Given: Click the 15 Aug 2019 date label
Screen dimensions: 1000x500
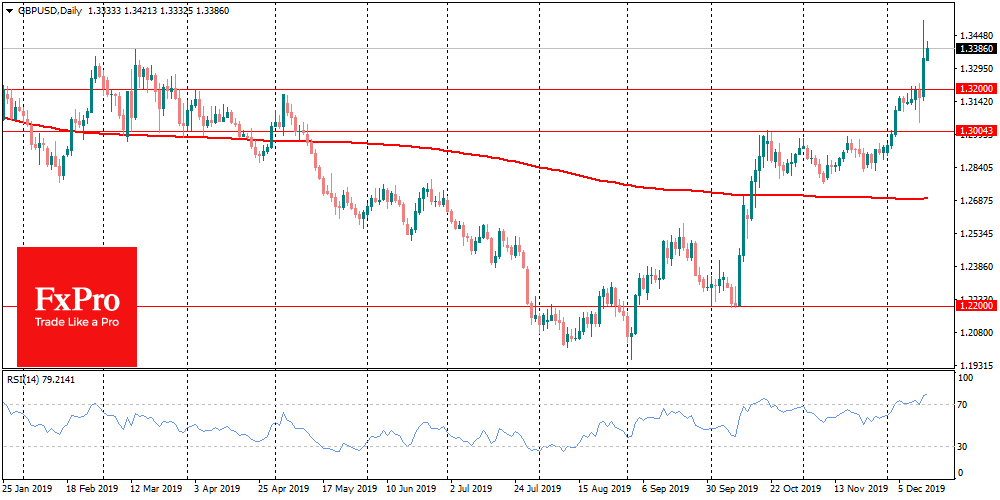Looking at the screenshot, I should (x=603, y=490).
